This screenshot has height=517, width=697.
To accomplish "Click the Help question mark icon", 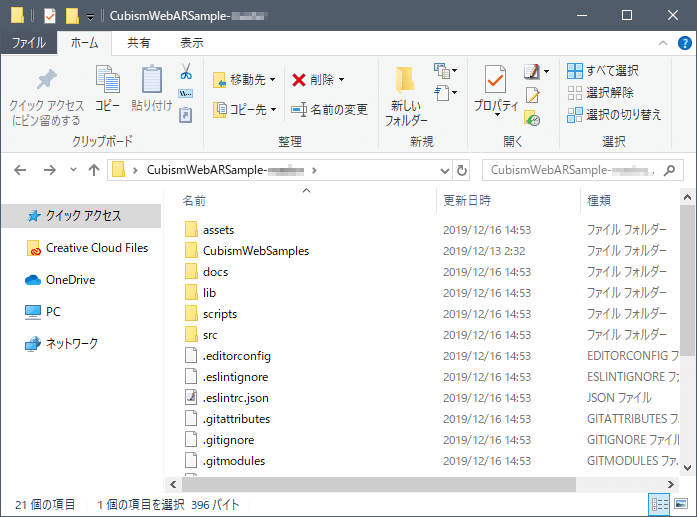I will 685,43.
